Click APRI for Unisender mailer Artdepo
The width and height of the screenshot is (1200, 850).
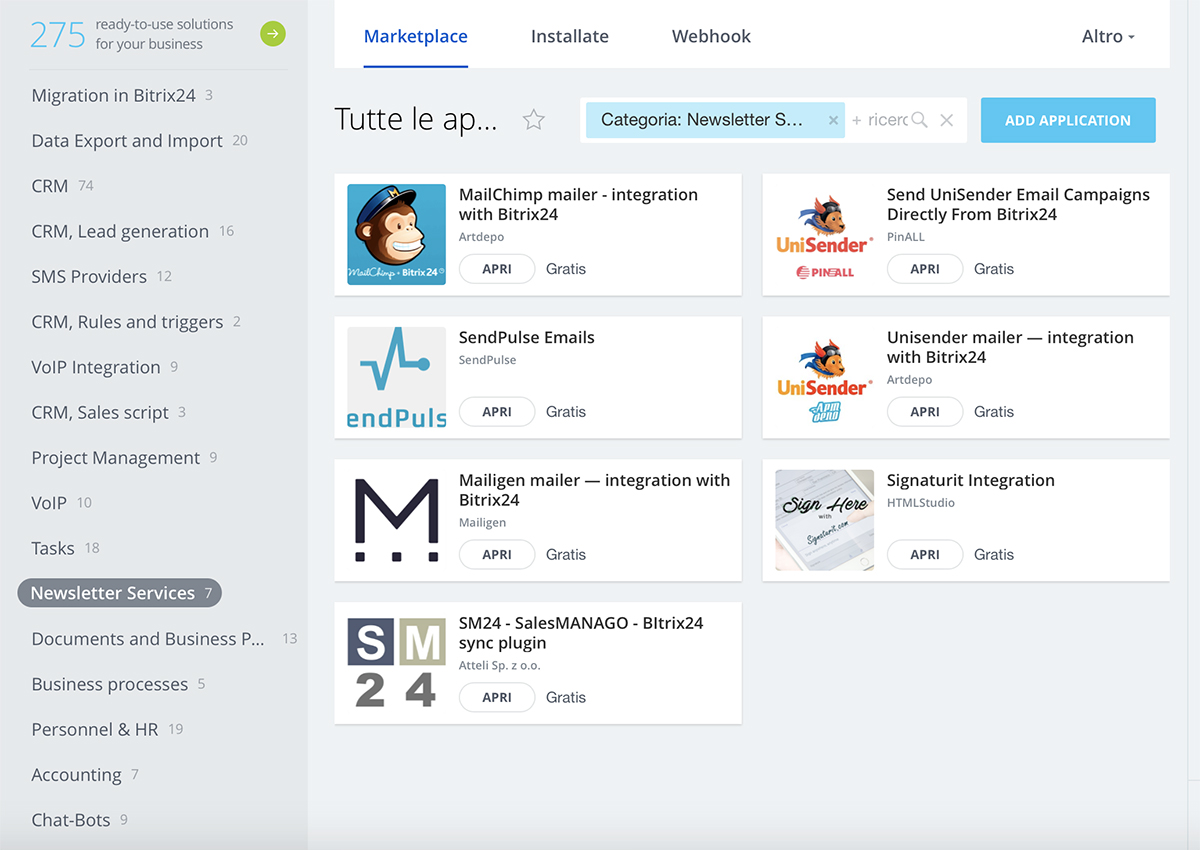point(925,412)
